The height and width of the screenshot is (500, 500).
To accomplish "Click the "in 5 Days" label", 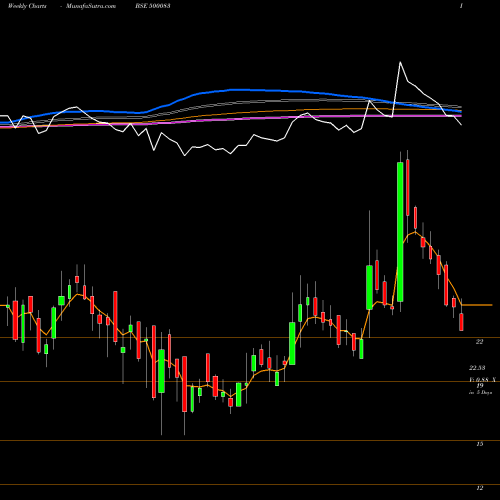I will (480, 393).
